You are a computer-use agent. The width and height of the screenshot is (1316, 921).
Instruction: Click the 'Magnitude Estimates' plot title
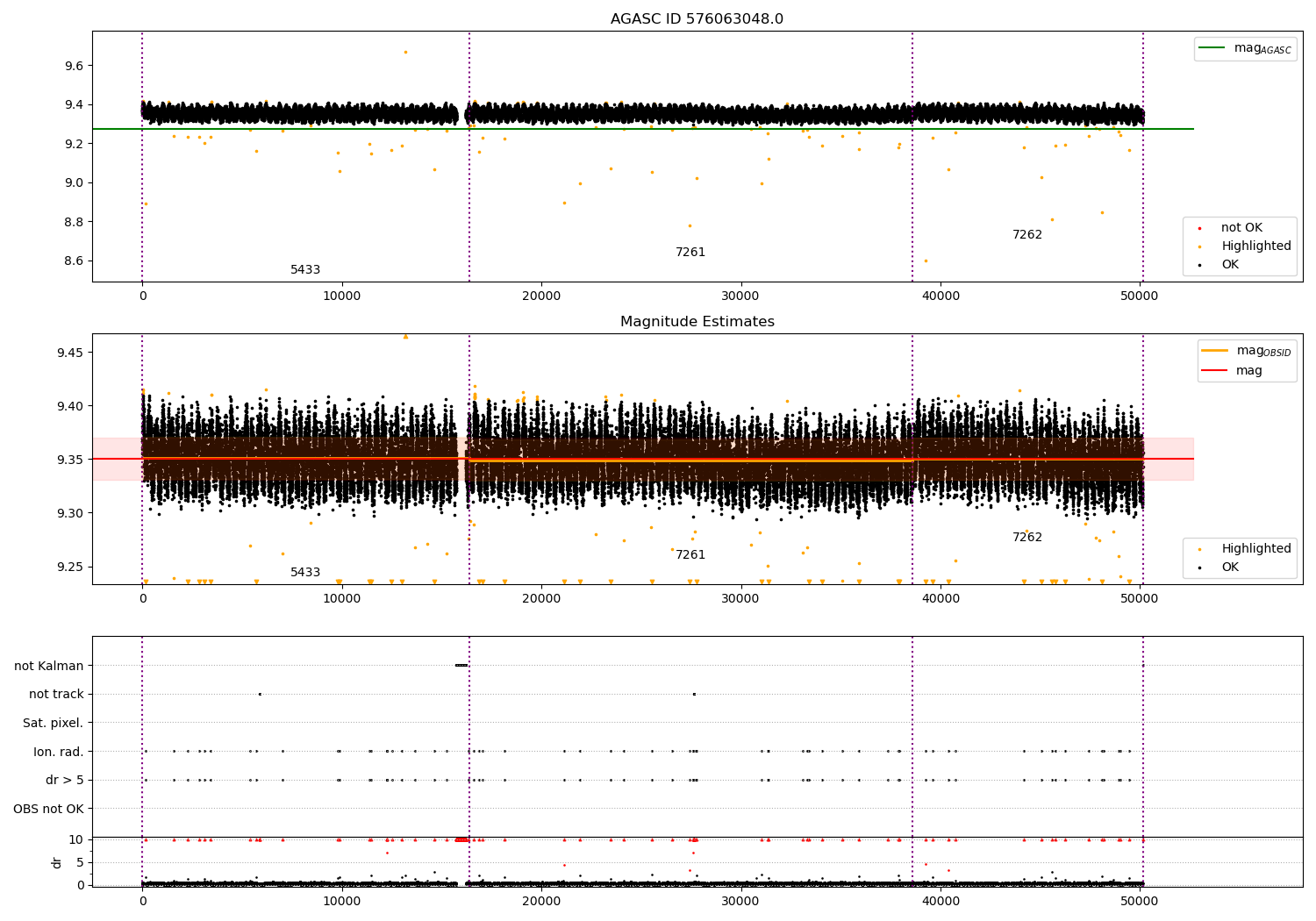coord(697,322)
